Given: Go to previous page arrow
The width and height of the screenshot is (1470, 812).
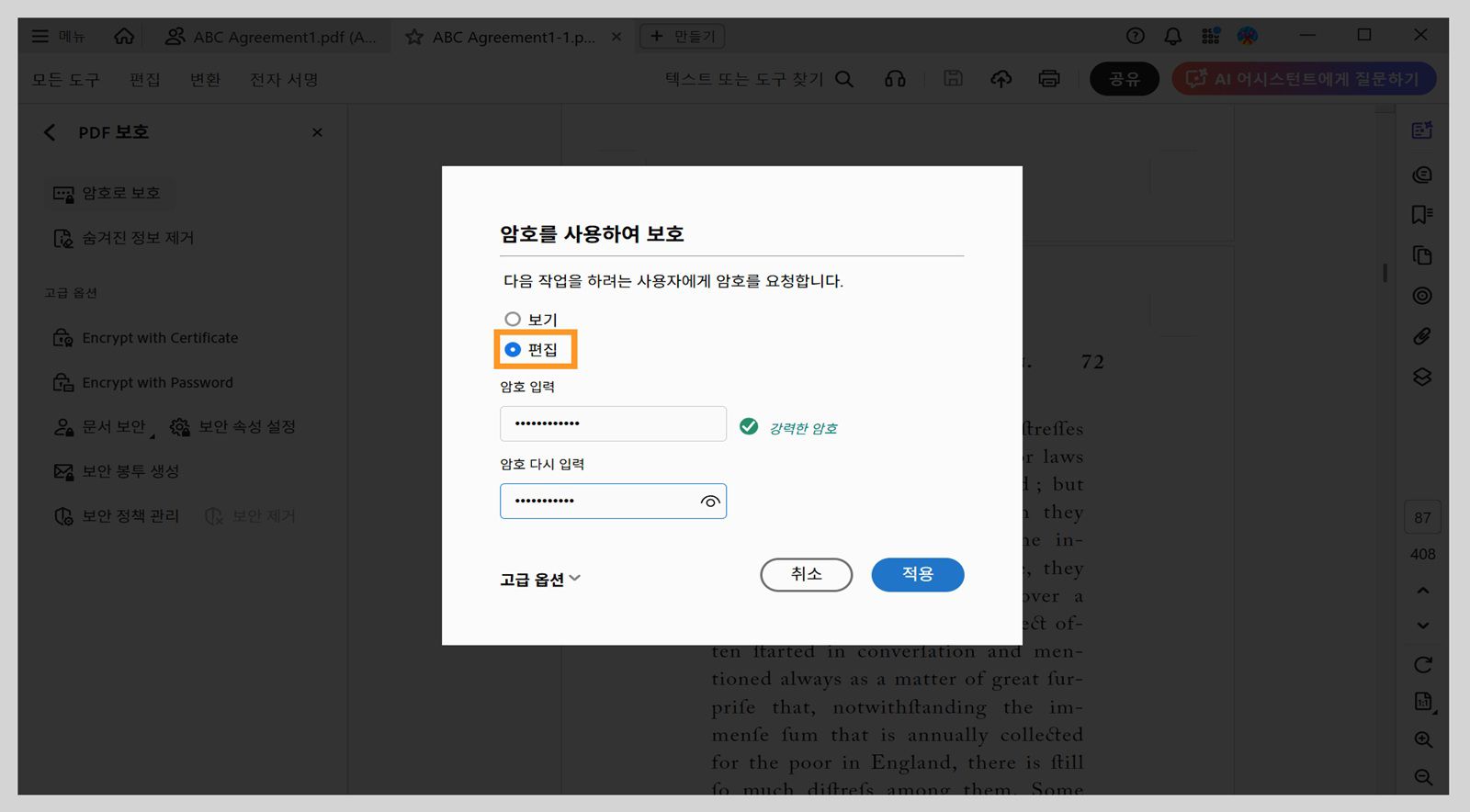Looking at the screenshot, I should (x=1422, y=591).
